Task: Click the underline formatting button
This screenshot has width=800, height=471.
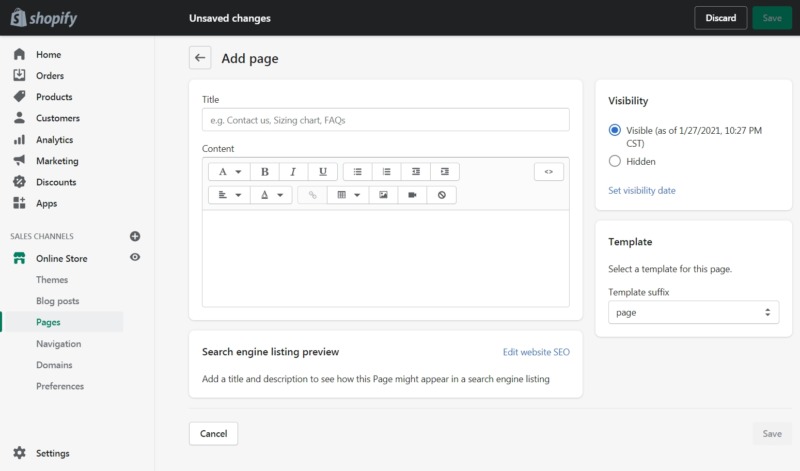Action: (x=323, y=172)
